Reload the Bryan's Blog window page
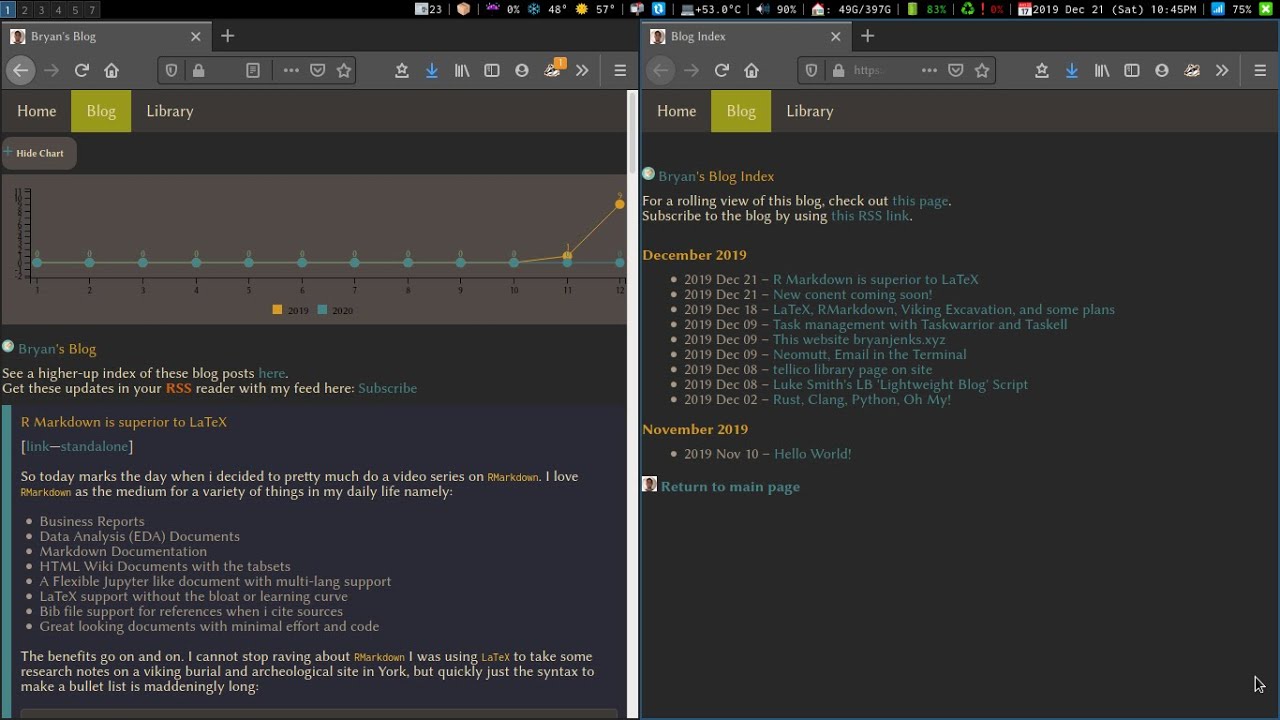Viewport: 1280px width, 720px height. click(82, 71)
